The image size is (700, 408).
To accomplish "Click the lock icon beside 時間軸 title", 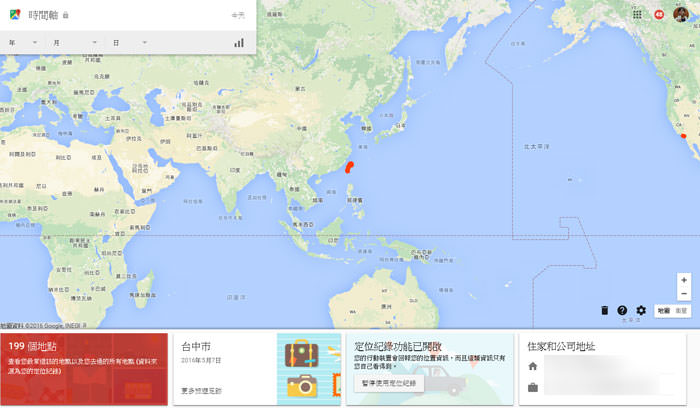I will 66,15.
